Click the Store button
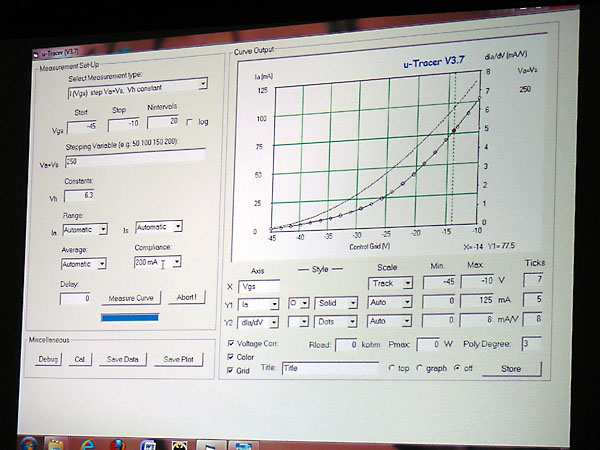This screenshot has height=450, width=600. pos(511,368)
